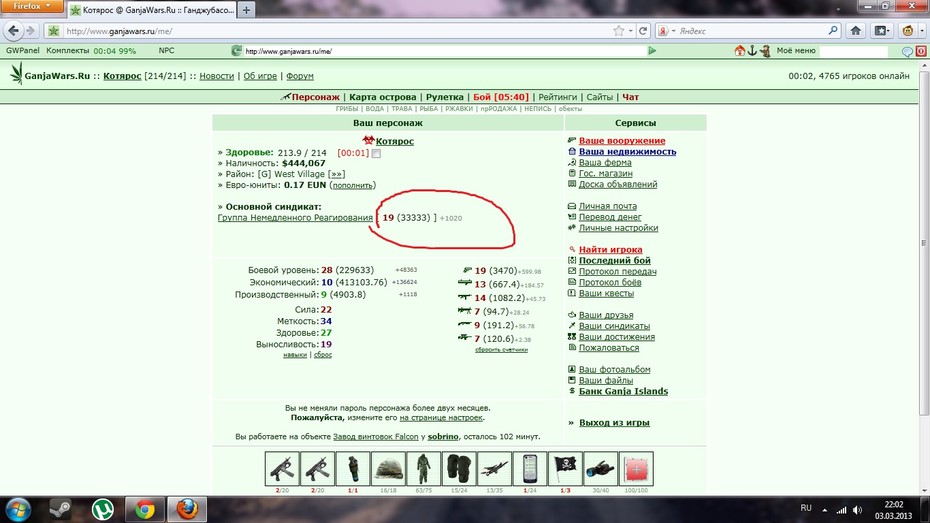This screenshot has width=930, height=523.
Task: Click the Новости header link
Action: coord(216,76)
